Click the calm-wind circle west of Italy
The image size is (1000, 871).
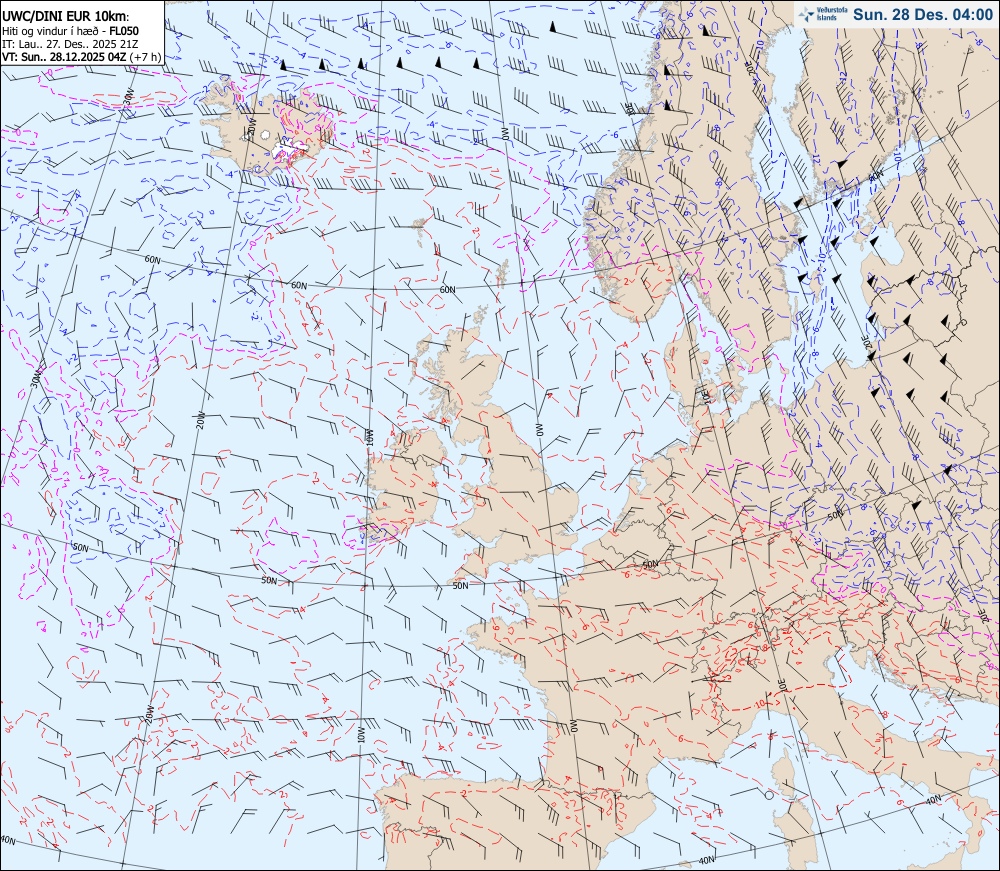(x=768, y=795)
